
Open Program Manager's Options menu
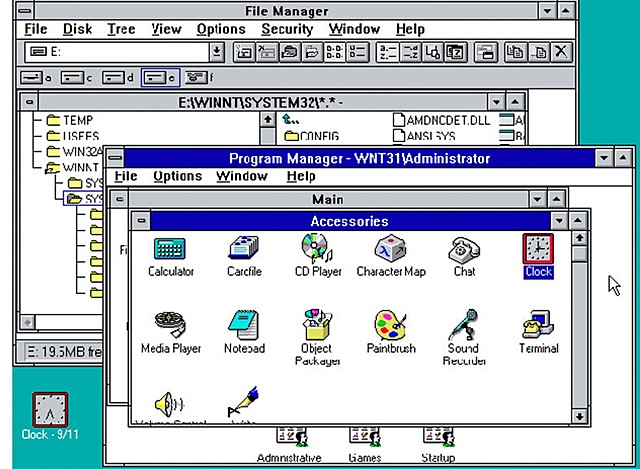pos(178,176)
